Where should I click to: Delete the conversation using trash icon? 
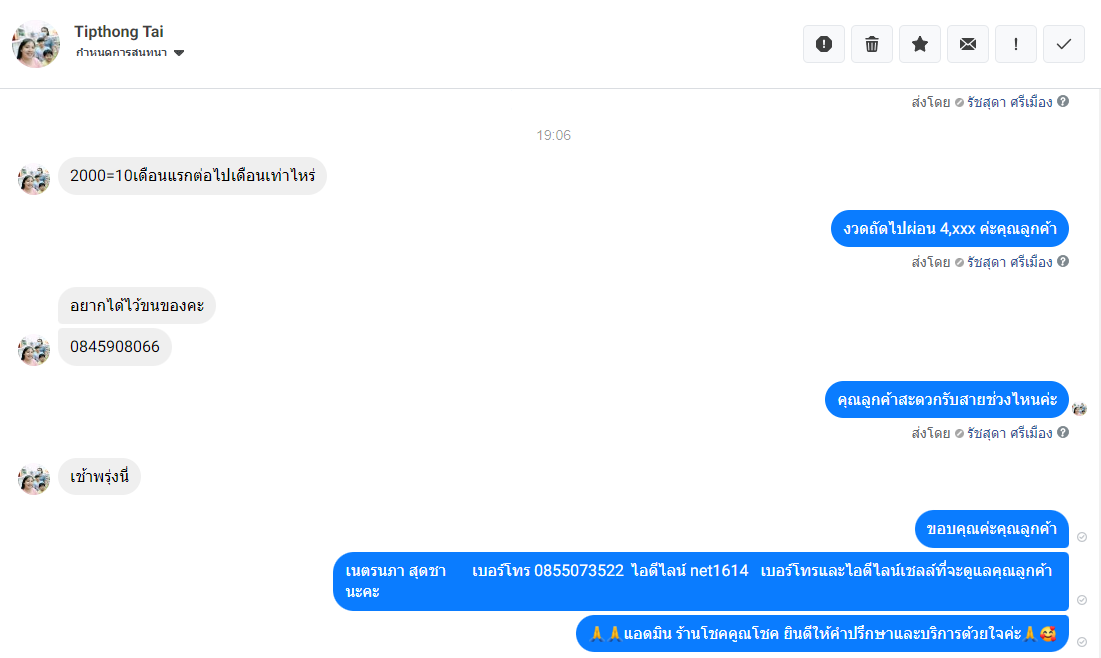tap(871, 44)
